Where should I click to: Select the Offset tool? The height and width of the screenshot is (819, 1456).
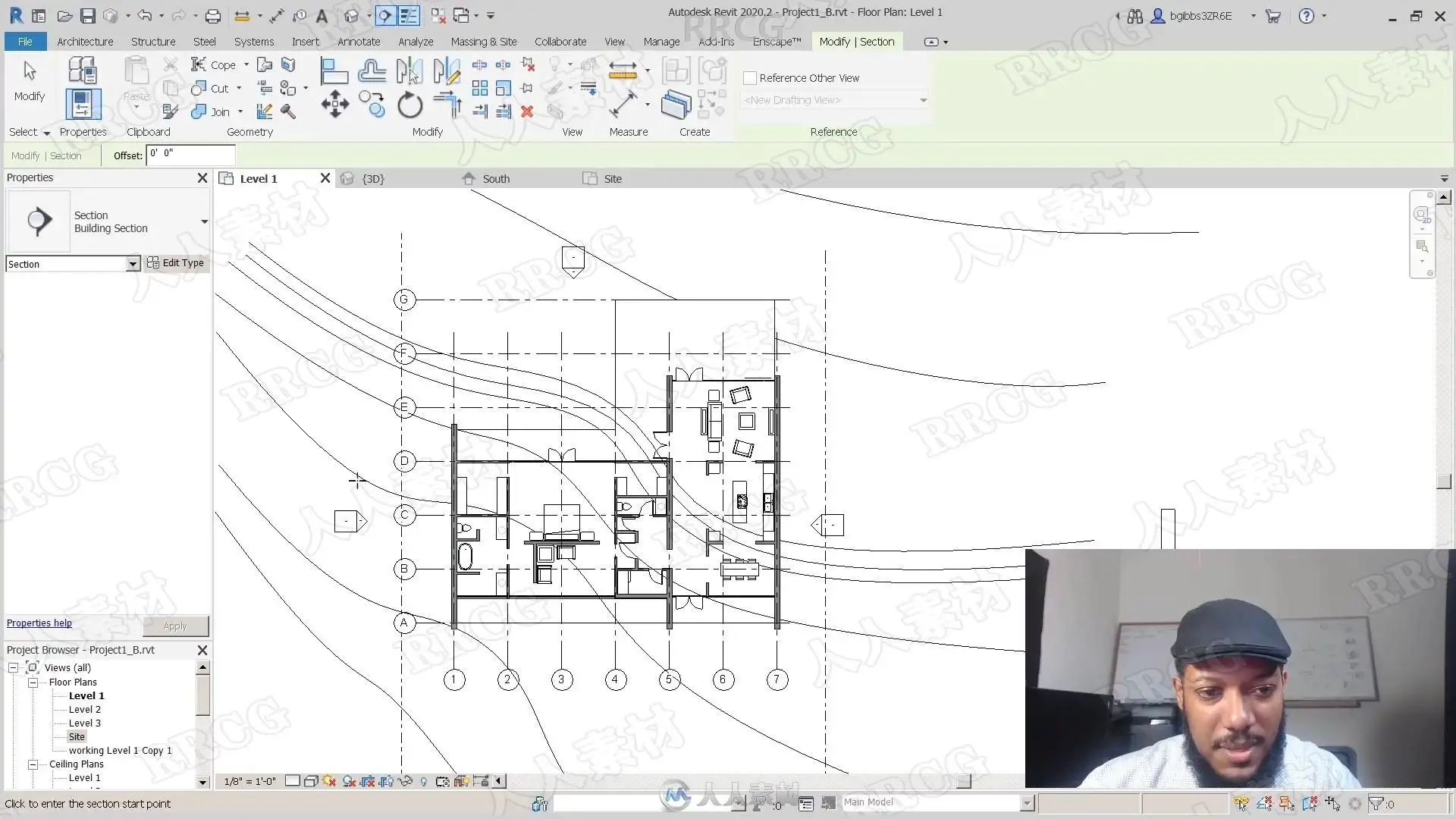tap(372, 71)
